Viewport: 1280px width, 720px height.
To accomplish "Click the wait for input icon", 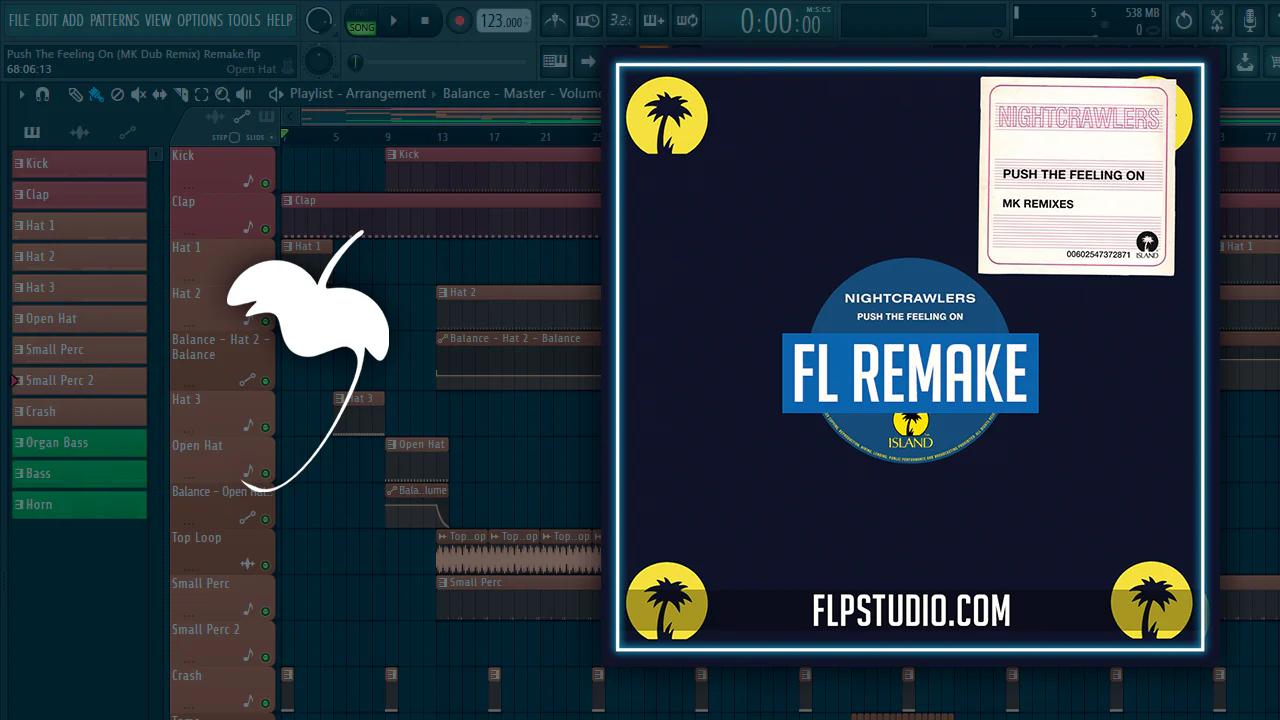I will (x=588, y=20).
